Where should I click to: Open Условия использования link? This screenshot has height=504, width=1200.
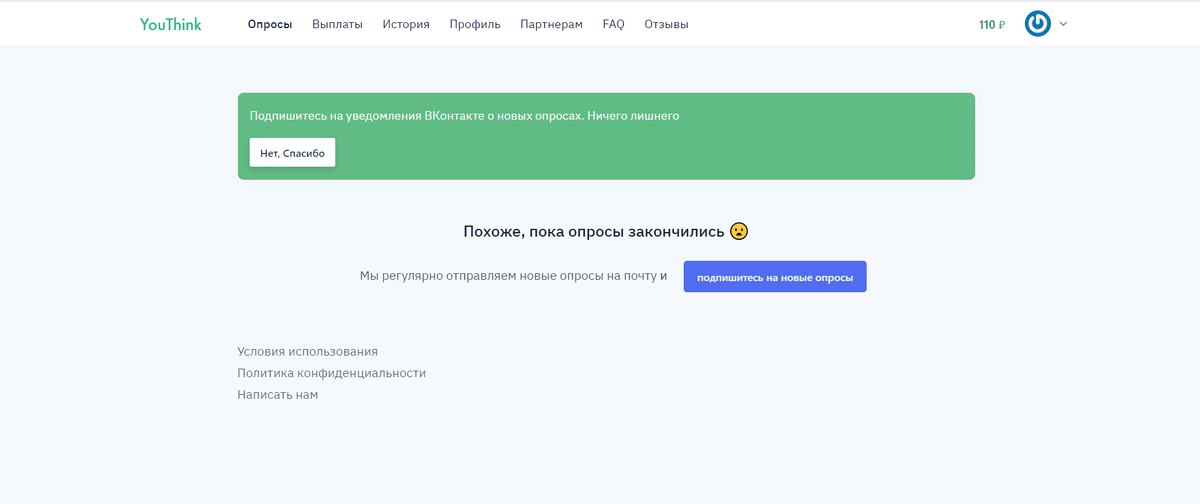307,351
